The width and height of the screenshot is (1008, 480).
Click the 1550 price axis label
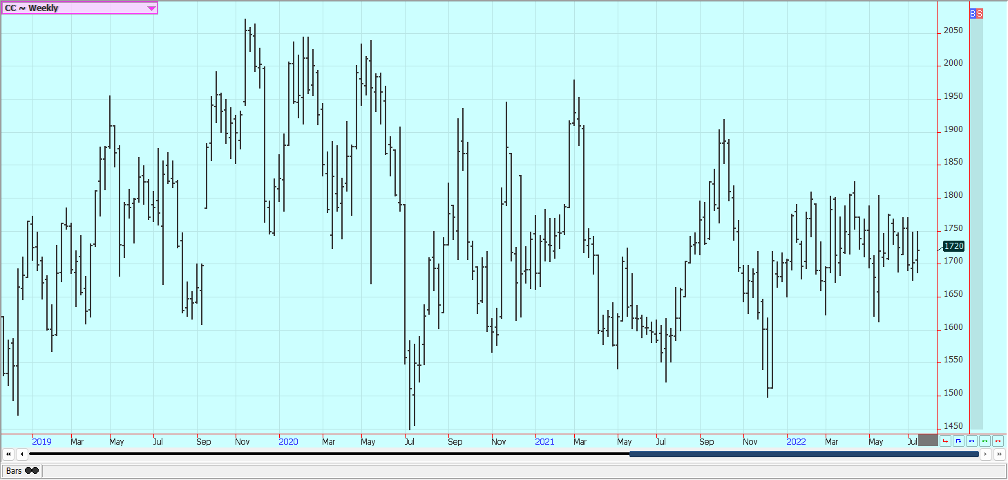pos(953,360)
